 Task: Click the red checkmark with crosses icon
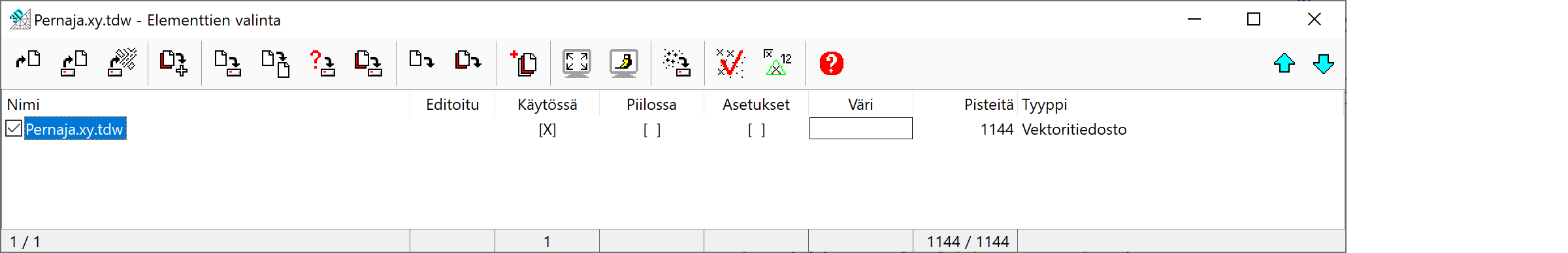tap(730, 63)
